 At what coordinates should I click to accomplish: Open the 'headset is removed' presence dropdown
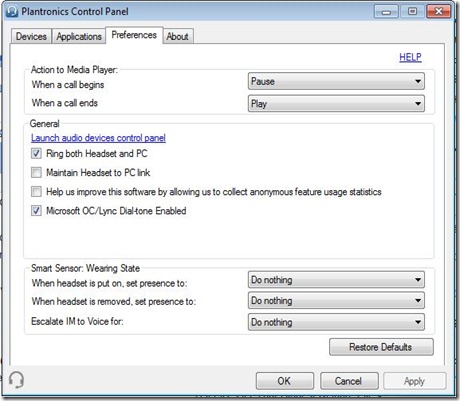[336, 301]
